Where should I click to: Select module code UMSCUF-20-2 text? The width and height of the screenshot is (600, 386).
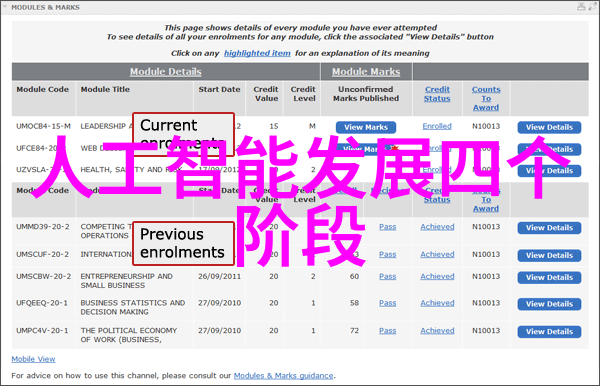tap(42, 254)
